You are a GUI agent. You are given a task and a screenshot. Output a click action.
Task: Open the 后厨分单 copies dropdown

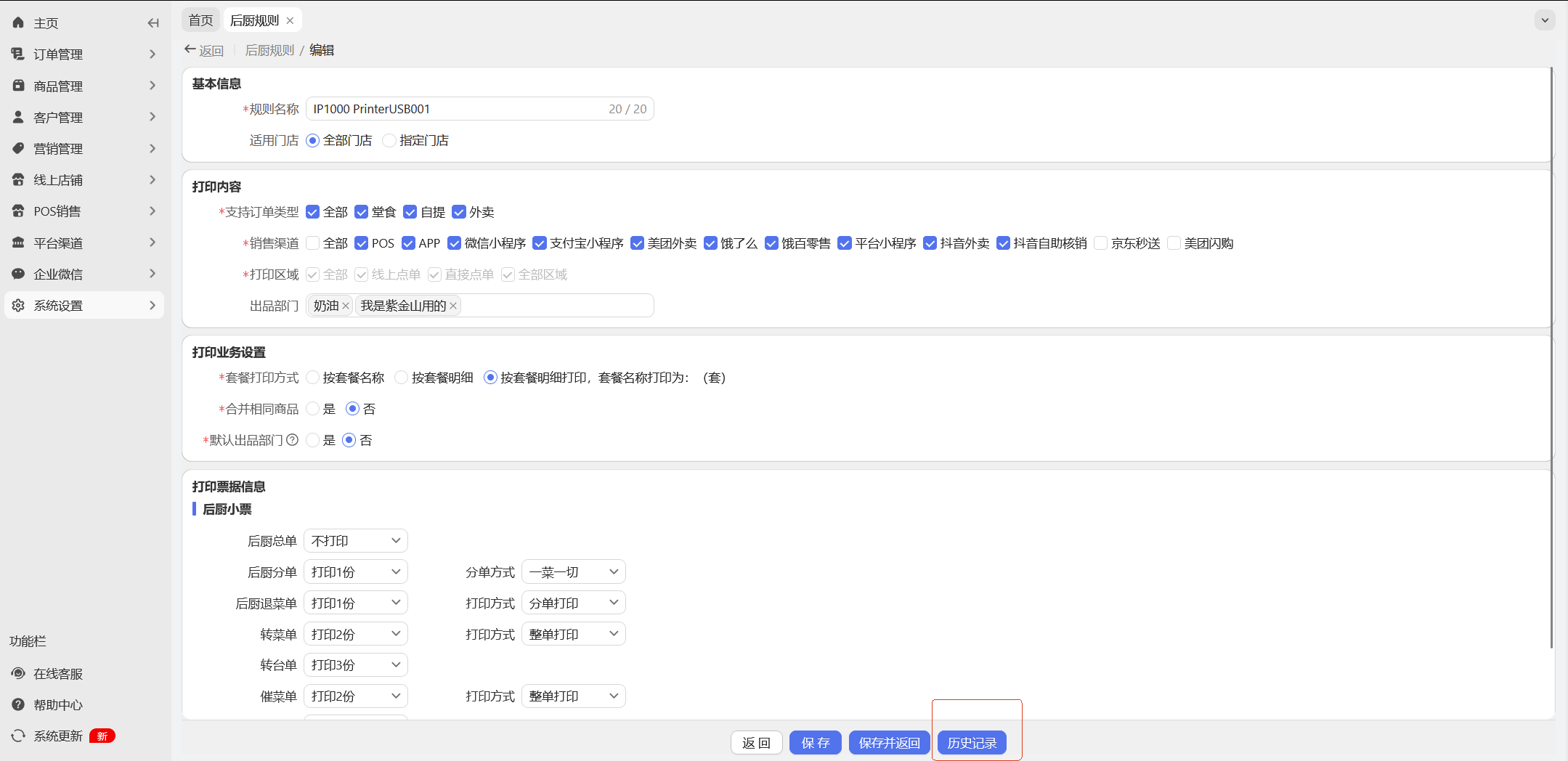(356, 571)
